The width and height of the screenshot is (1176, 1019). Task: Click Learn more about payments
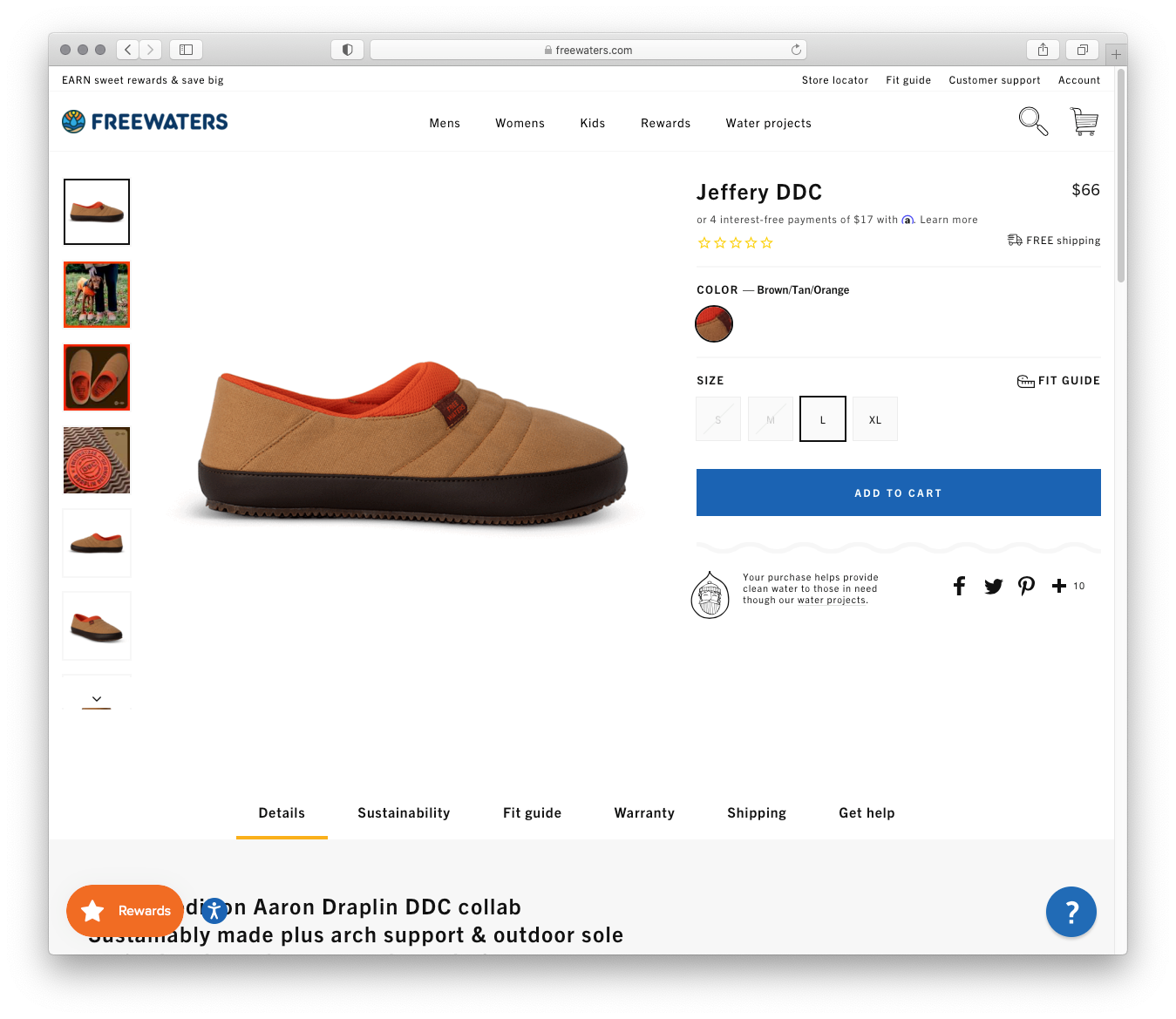[x=948, y=220]
